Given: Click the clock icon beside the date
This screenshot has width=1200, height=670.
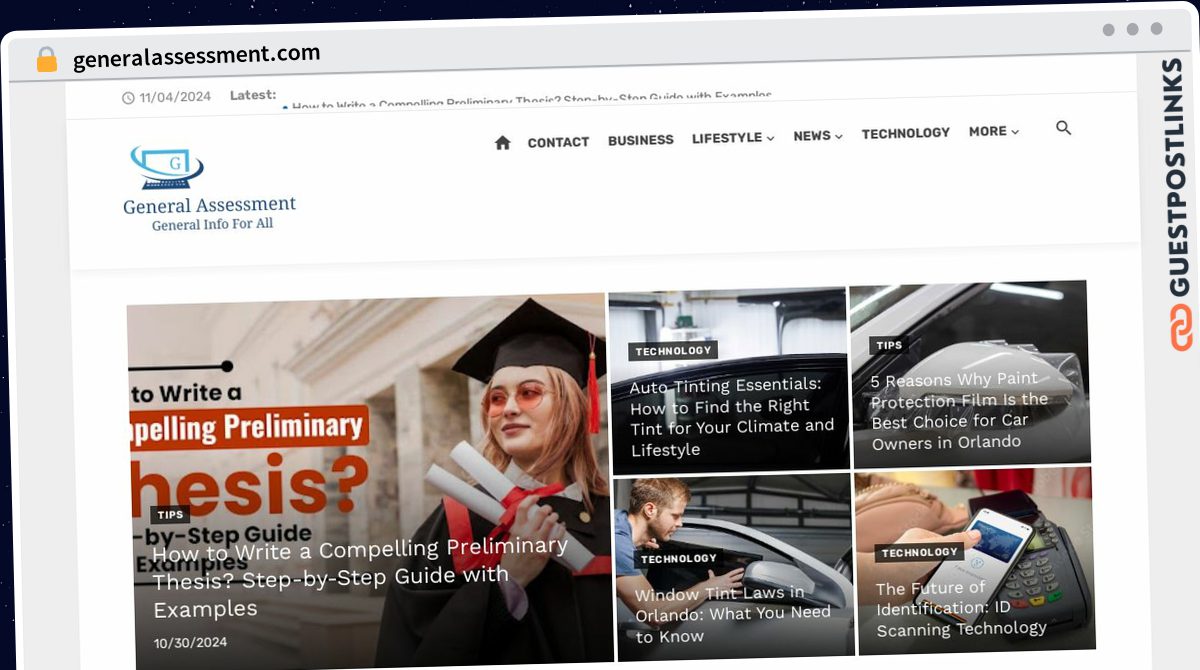Looking at the screenshot, I should coord(128,98).
